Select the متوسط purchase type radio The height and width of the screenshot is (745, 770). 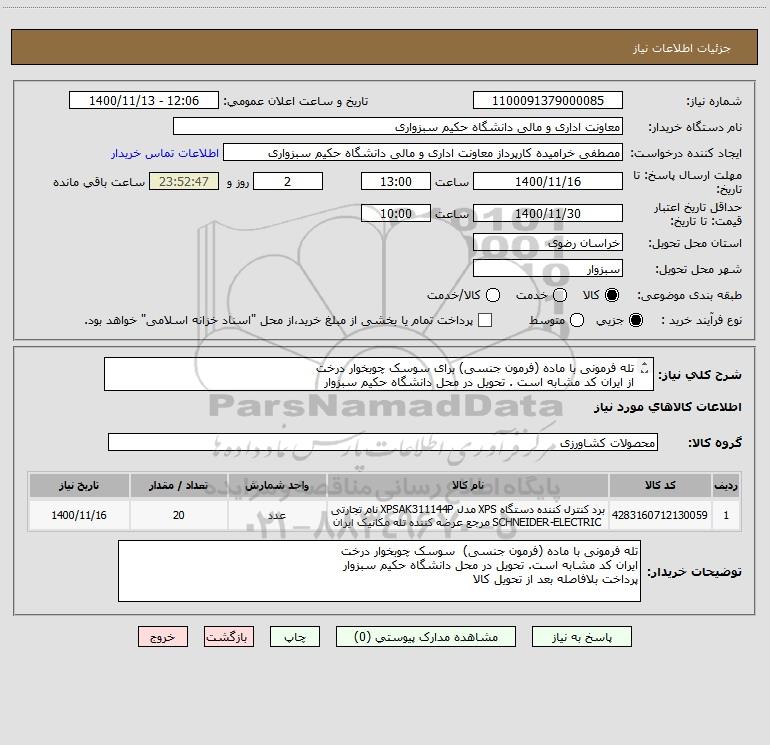(x=577, y=320)
